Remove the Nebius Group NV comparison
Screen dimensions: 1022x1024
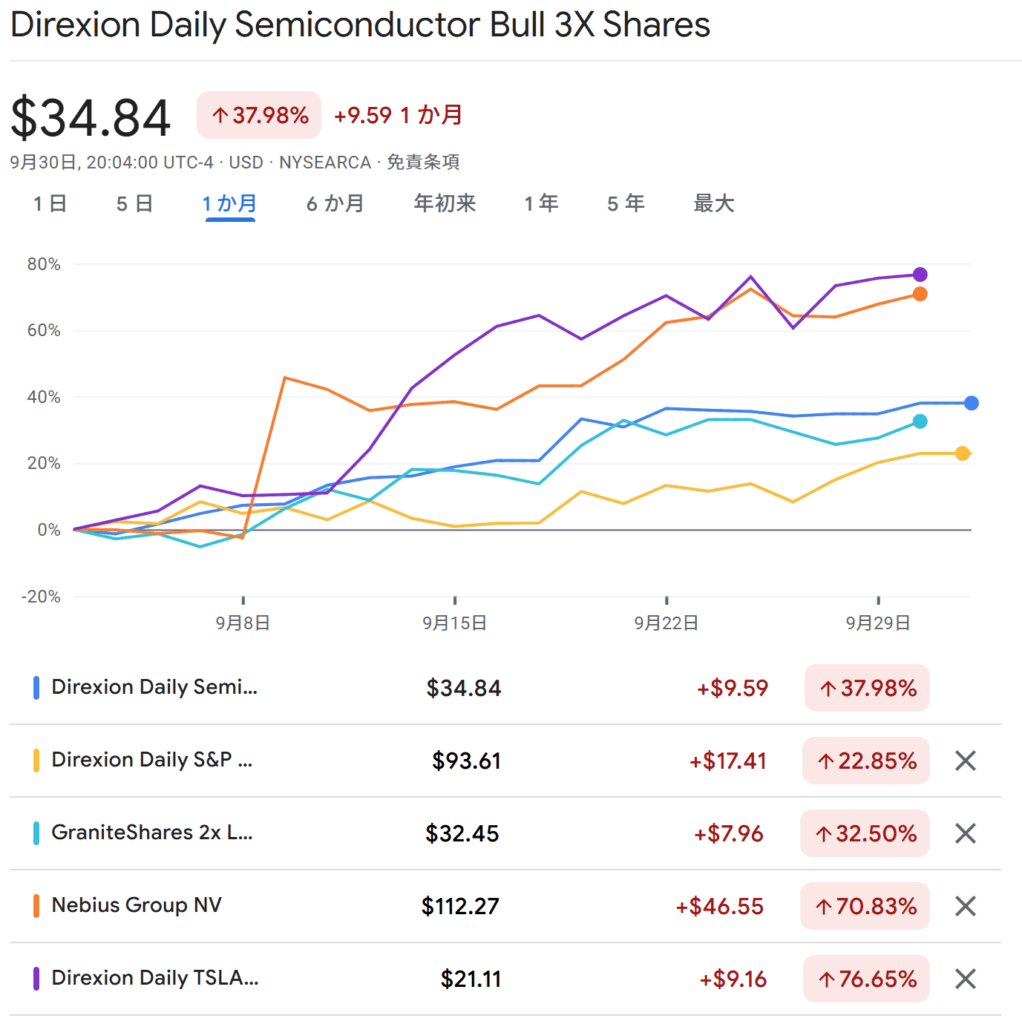point(964,906)
